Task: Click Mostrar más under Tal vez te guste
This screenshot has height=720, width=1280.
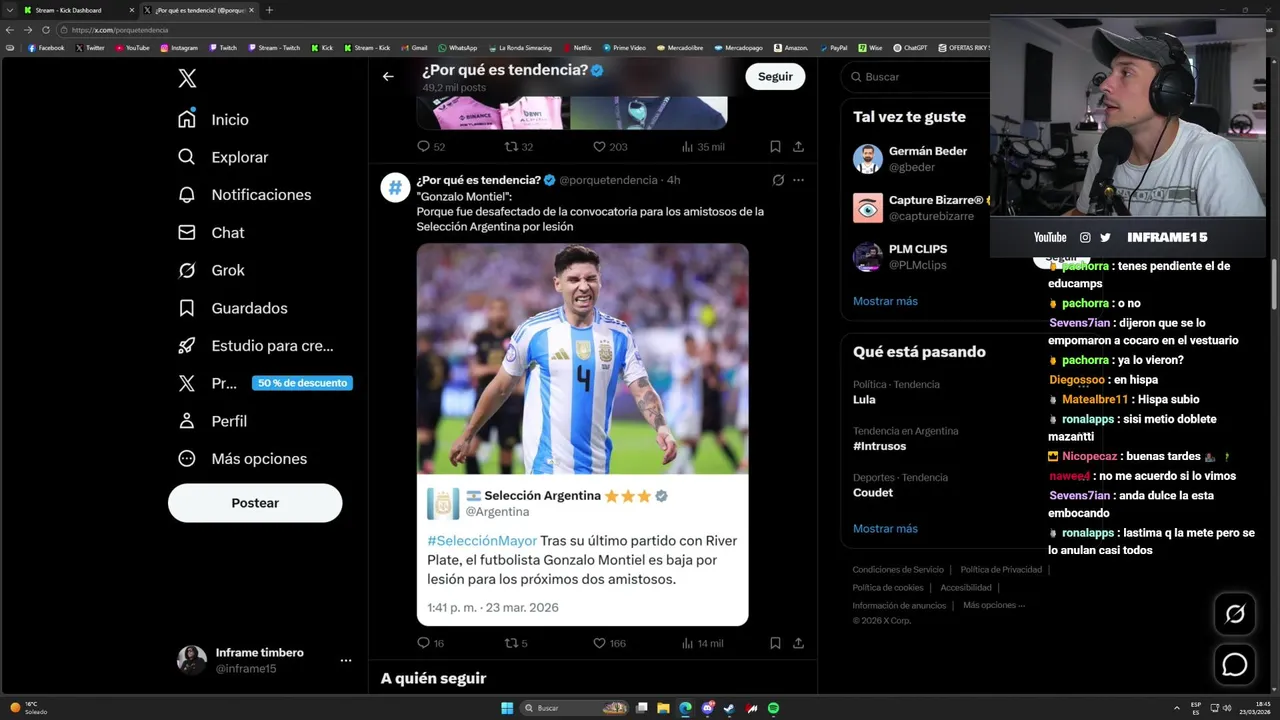Action: (x=885, y=301)
